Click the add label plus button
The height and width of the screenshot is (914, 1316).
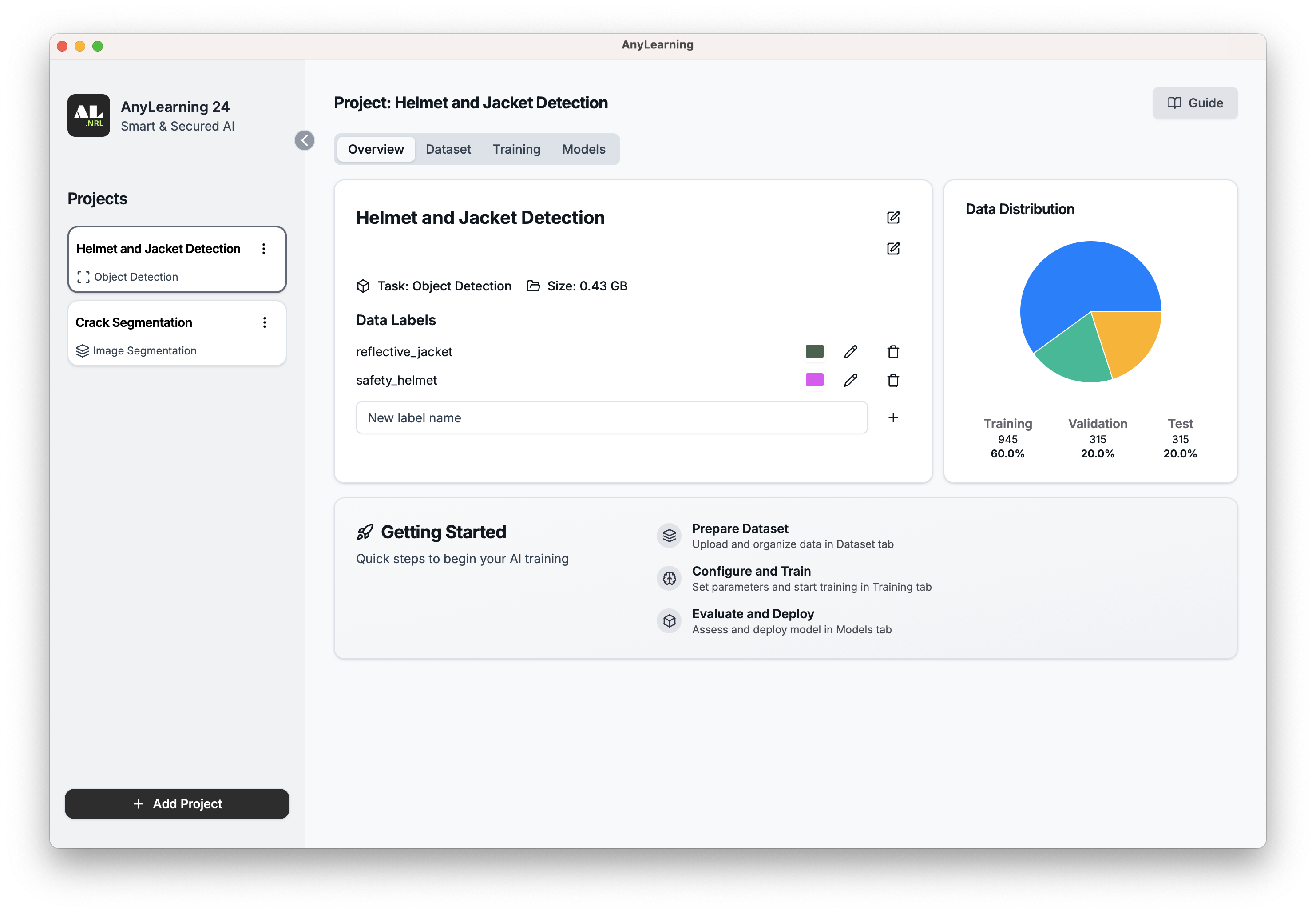(892, 417)
